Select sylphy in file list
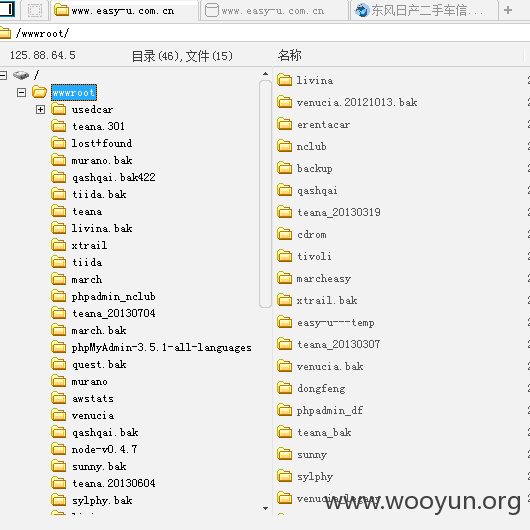 pos(315,477)
